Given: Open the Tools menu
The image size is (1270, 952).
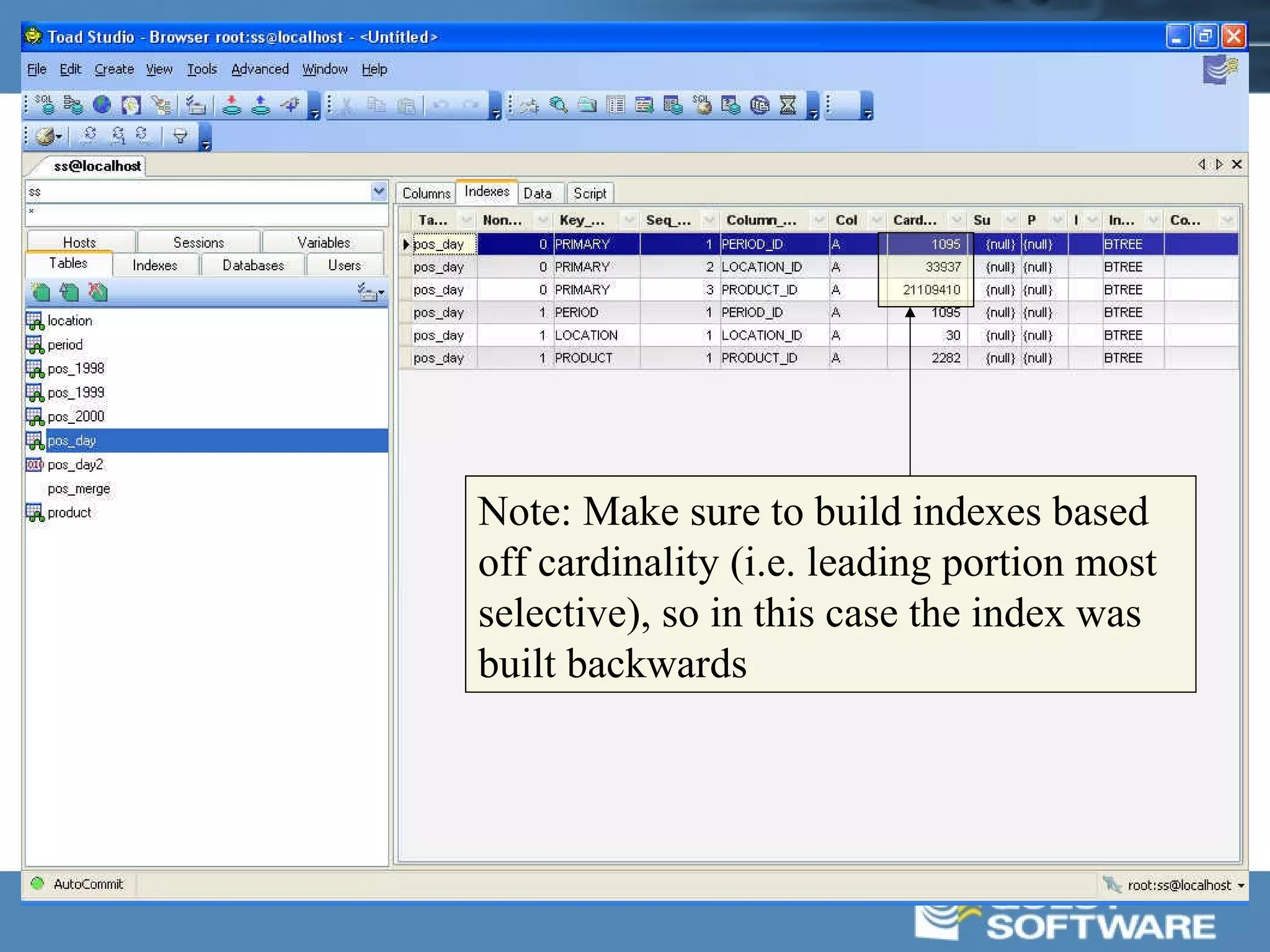Looking at the screenshot, I should (x=202, y=69).
